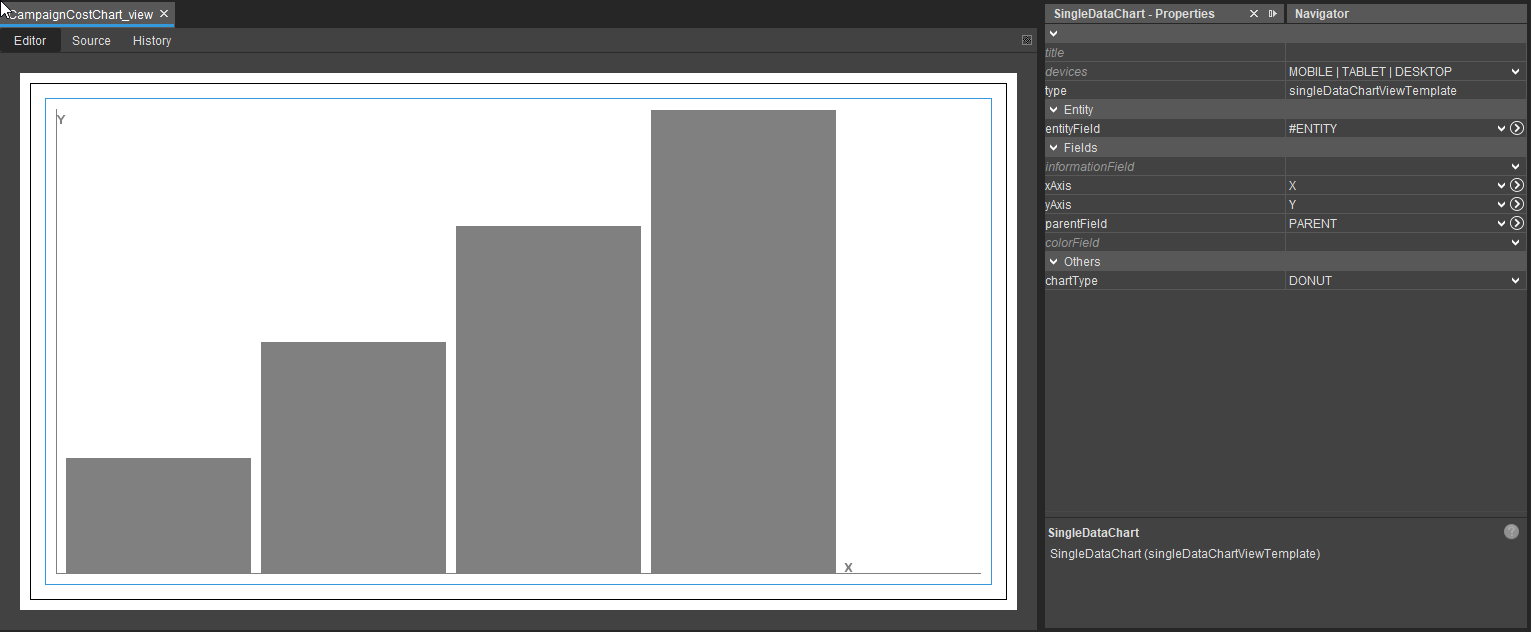Image resolution: width=1531 pixels, height=632 pixels.
Task: Collapse the Entity section
Action: click(x=1053, y=110)
